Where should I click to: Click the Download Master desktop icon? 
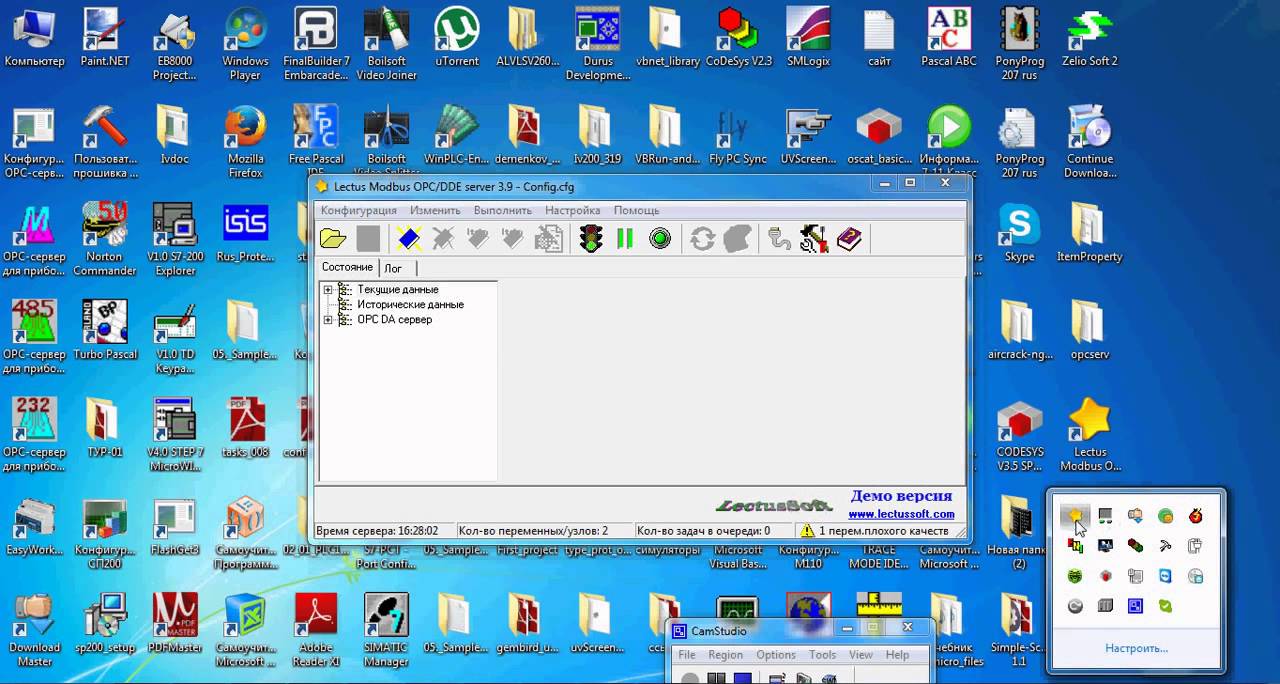[x=35, y=630]
